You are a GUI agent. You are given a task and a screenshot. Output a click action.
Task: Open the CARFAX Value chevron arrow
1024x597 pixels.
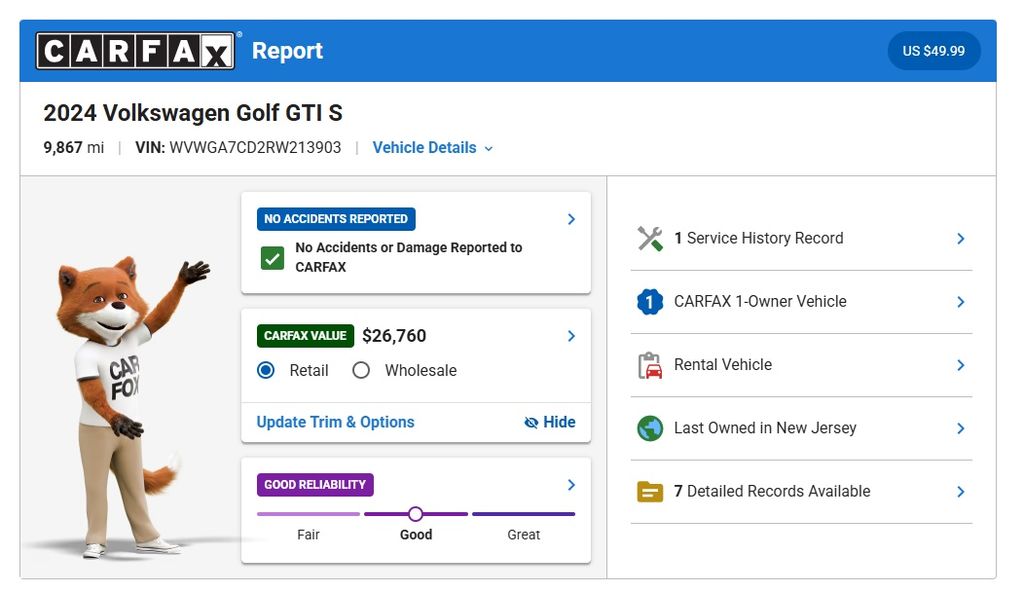click(x=571, y=336)
